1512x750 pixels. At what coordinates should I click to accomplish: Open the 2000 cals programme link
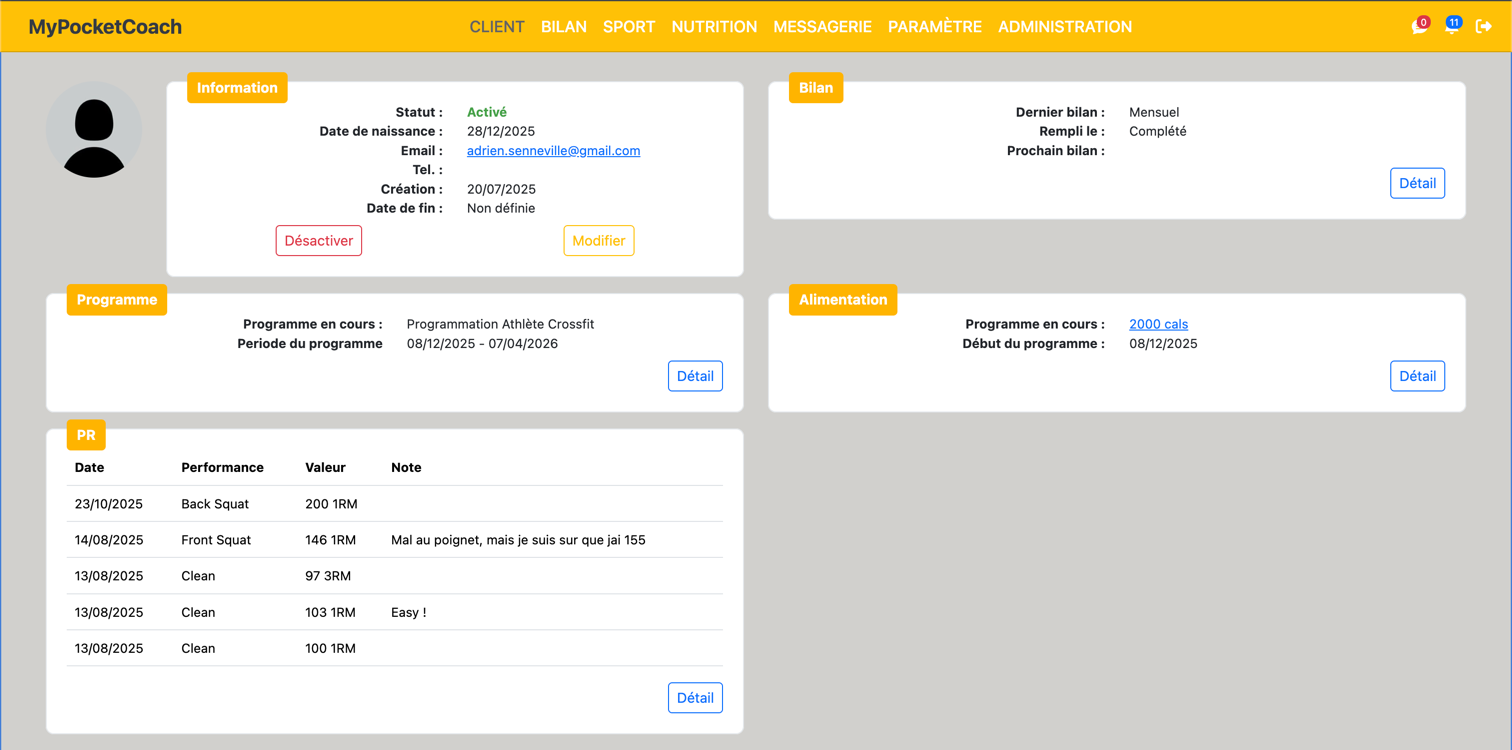[x=1158, y=324]
